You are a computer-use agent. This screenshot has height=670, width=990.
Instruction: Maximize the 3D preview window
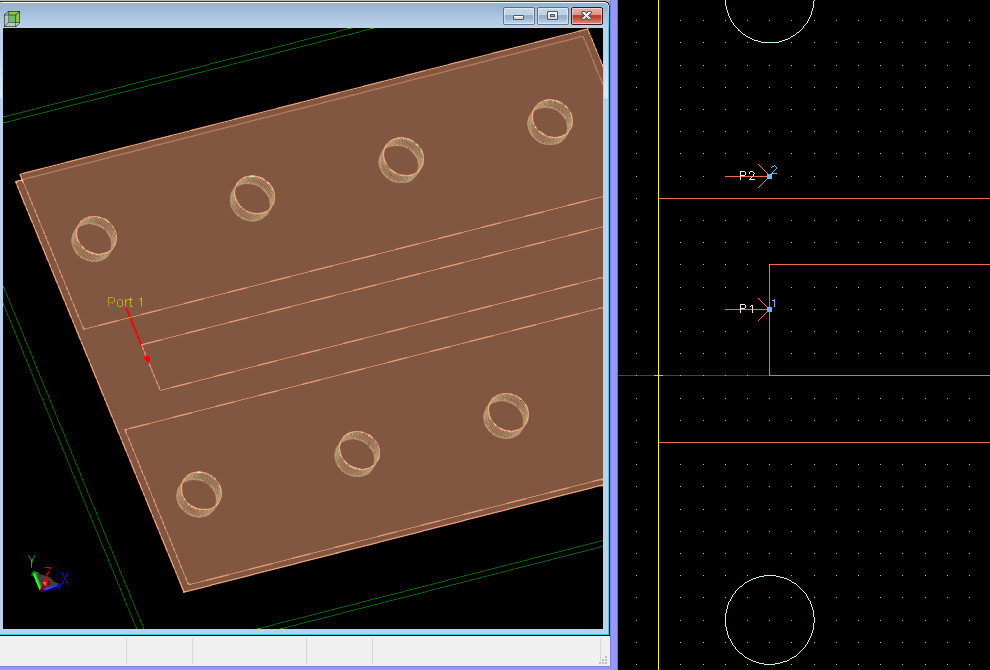(x=552, y=16)
